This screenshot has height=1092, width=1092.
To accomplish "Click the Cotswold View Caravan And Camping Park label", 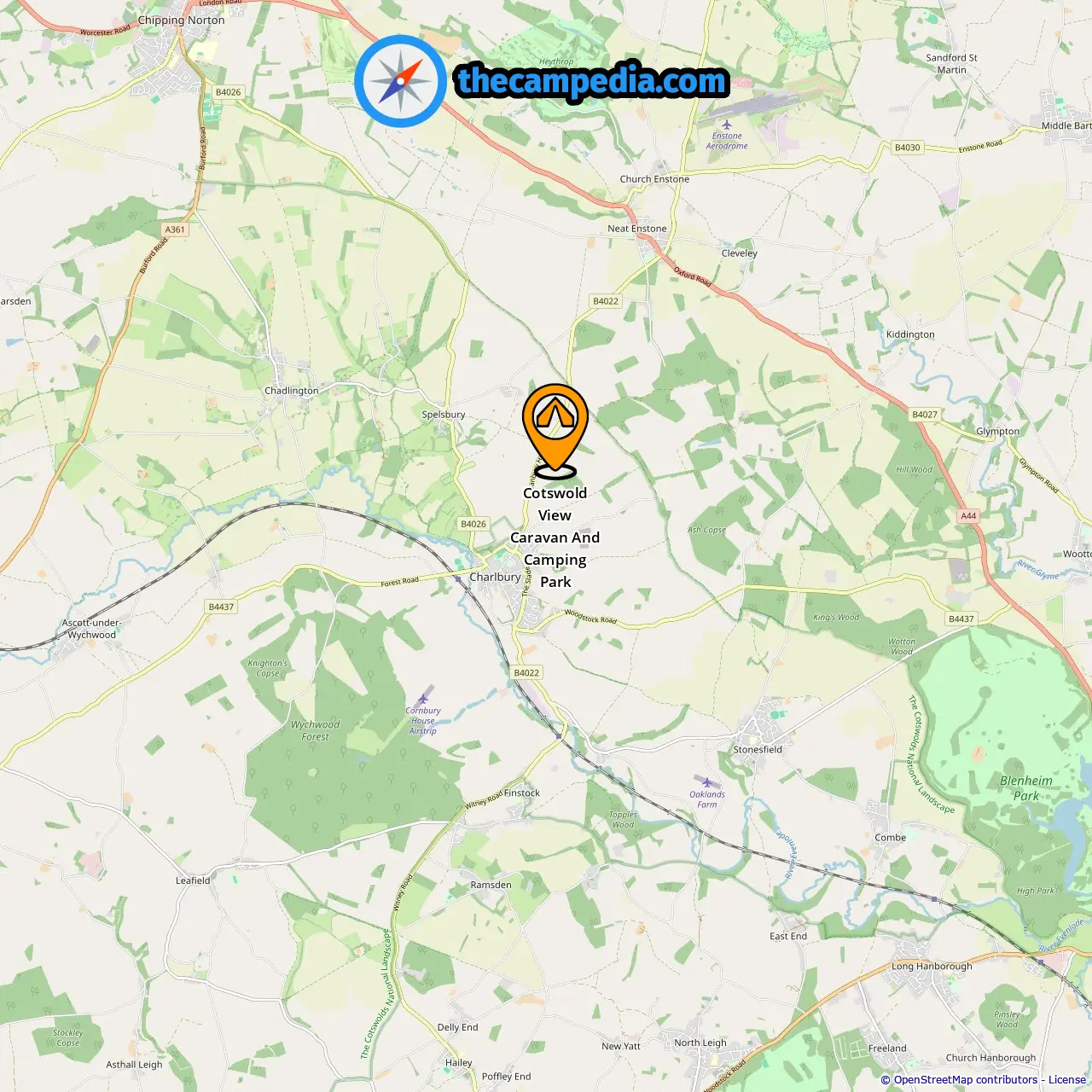I will [x=555, y=537].
